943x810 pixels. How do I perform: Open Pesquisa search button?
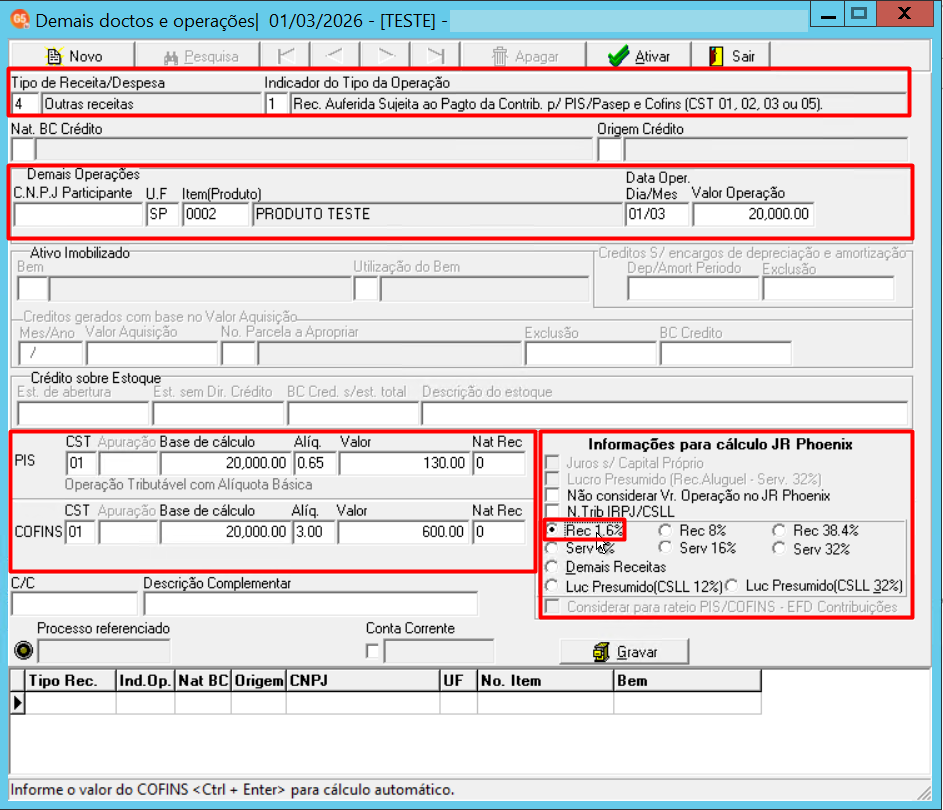click(200, 56)
